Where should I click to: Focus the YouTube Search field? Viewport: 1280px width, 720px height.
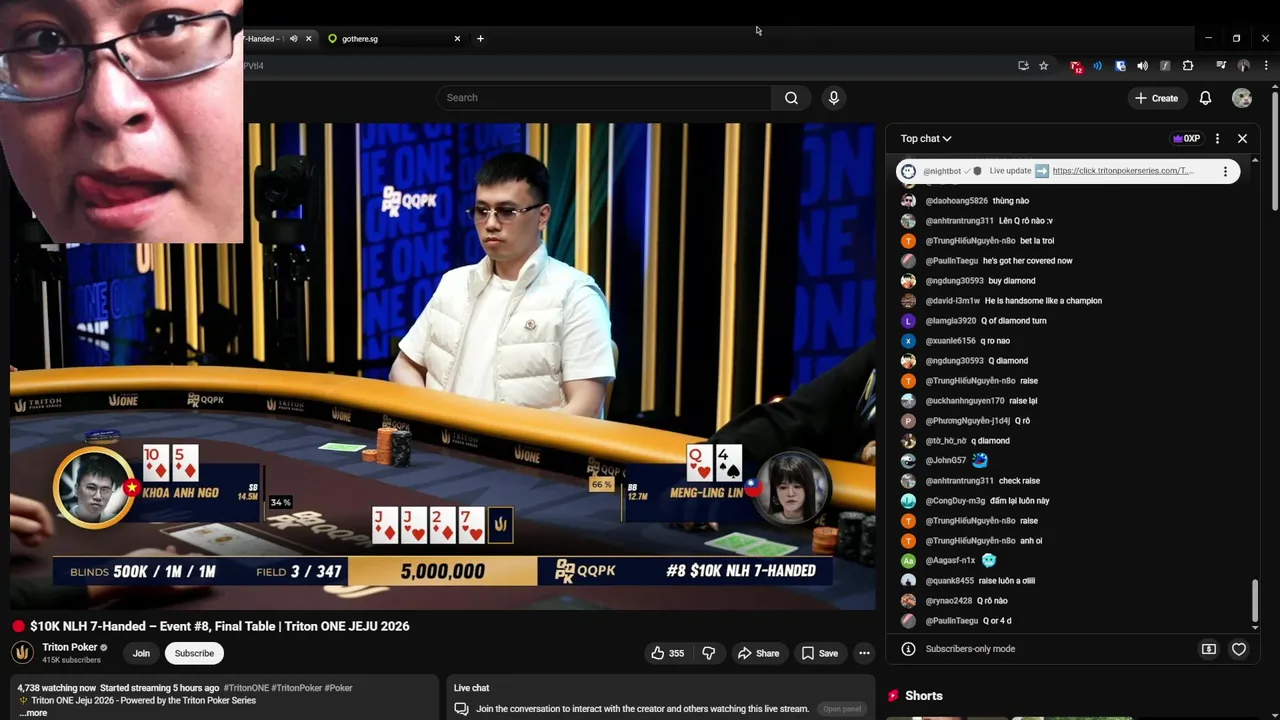[x=604, y=98]
